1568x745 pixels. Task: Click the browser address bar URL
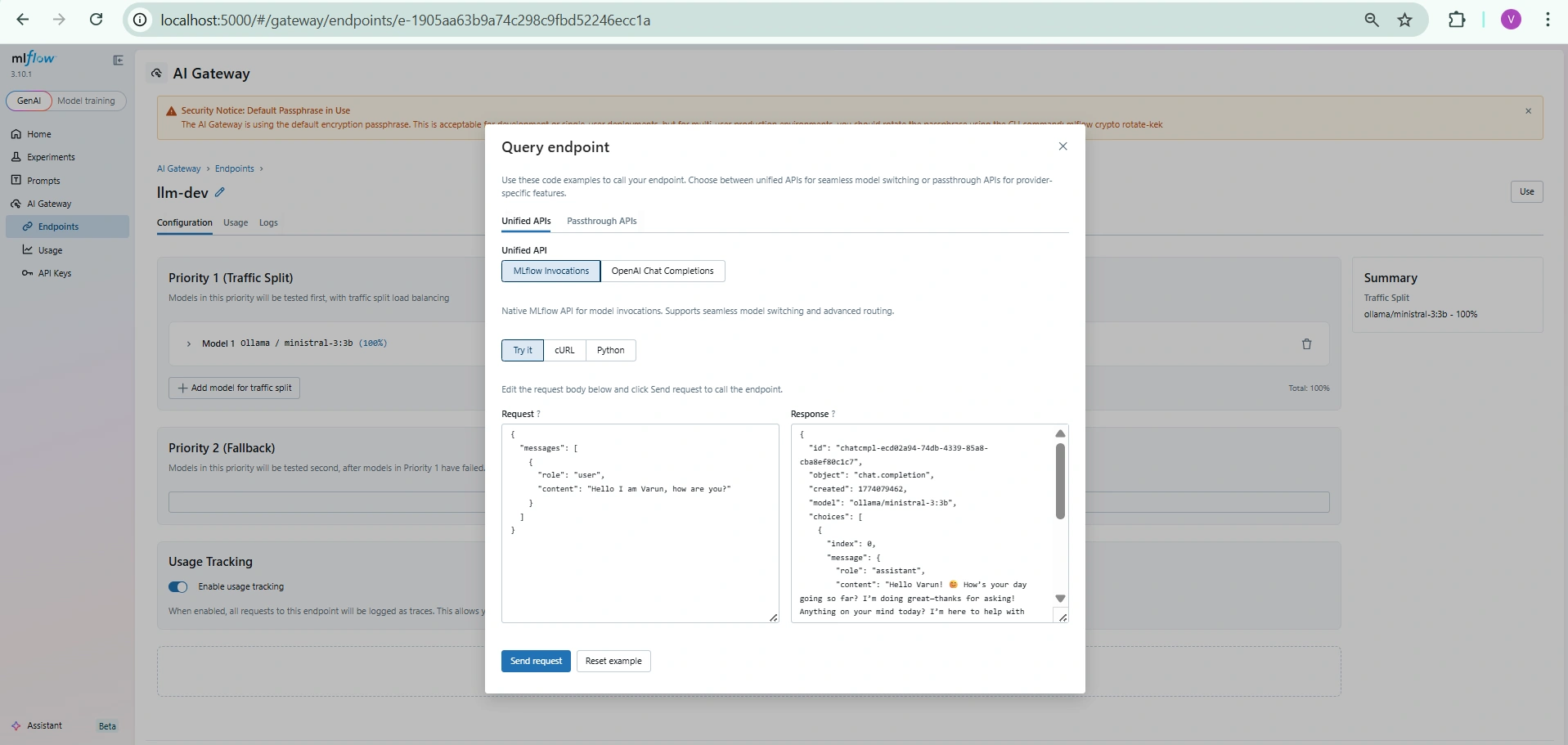(406, 20)
